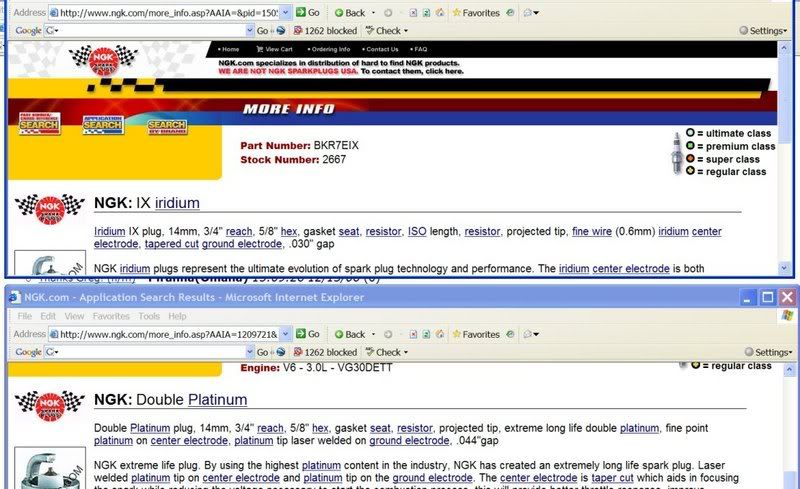The width and height of the screenshot is (800, 489).
Task: Click Stop icon in Application Search Results window
Action: coord(413,334)
